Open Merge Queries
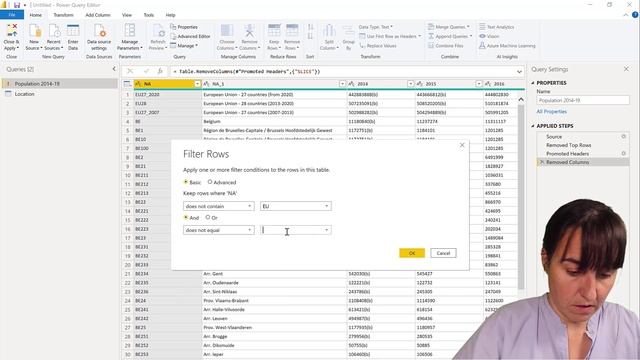The image size is (640, 360). click(x=449, y=27)
